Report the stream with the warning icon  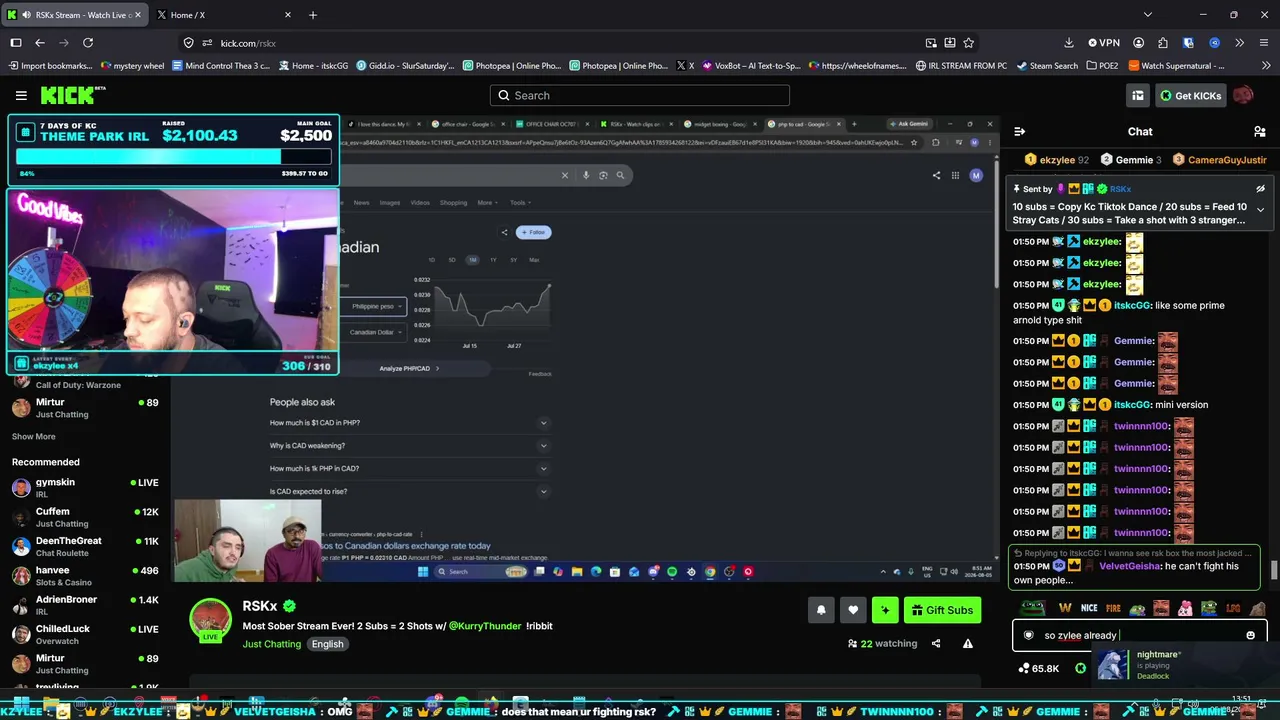click(x=968, y=644)
